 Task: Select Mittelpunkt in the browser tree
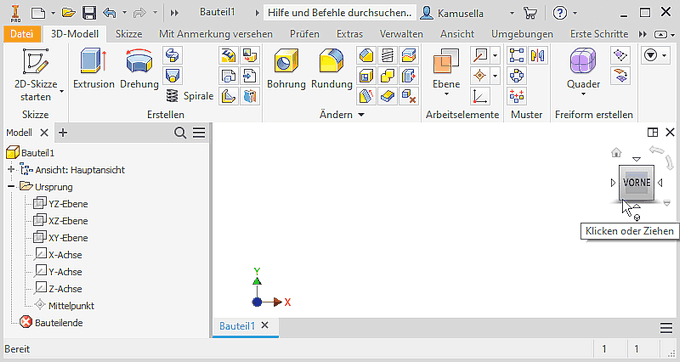71,306
